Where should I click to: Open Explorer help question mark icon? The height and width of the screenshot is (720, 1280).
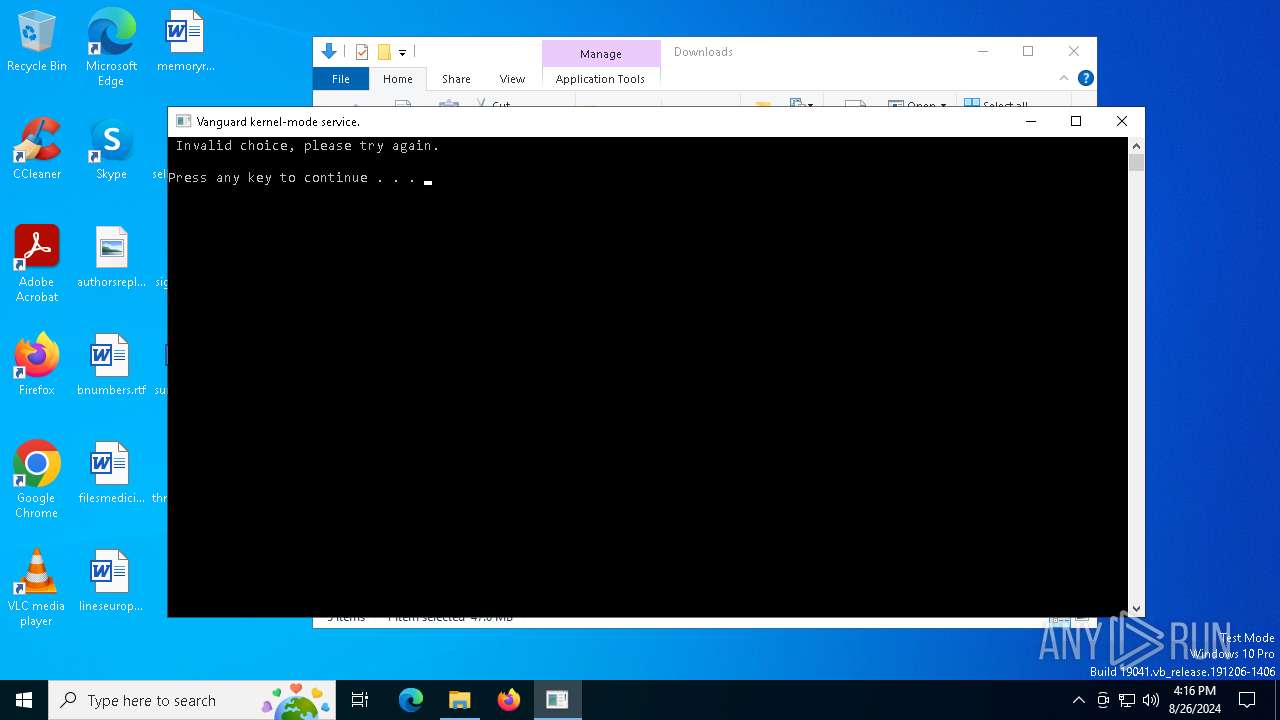tap(1086, 78)
